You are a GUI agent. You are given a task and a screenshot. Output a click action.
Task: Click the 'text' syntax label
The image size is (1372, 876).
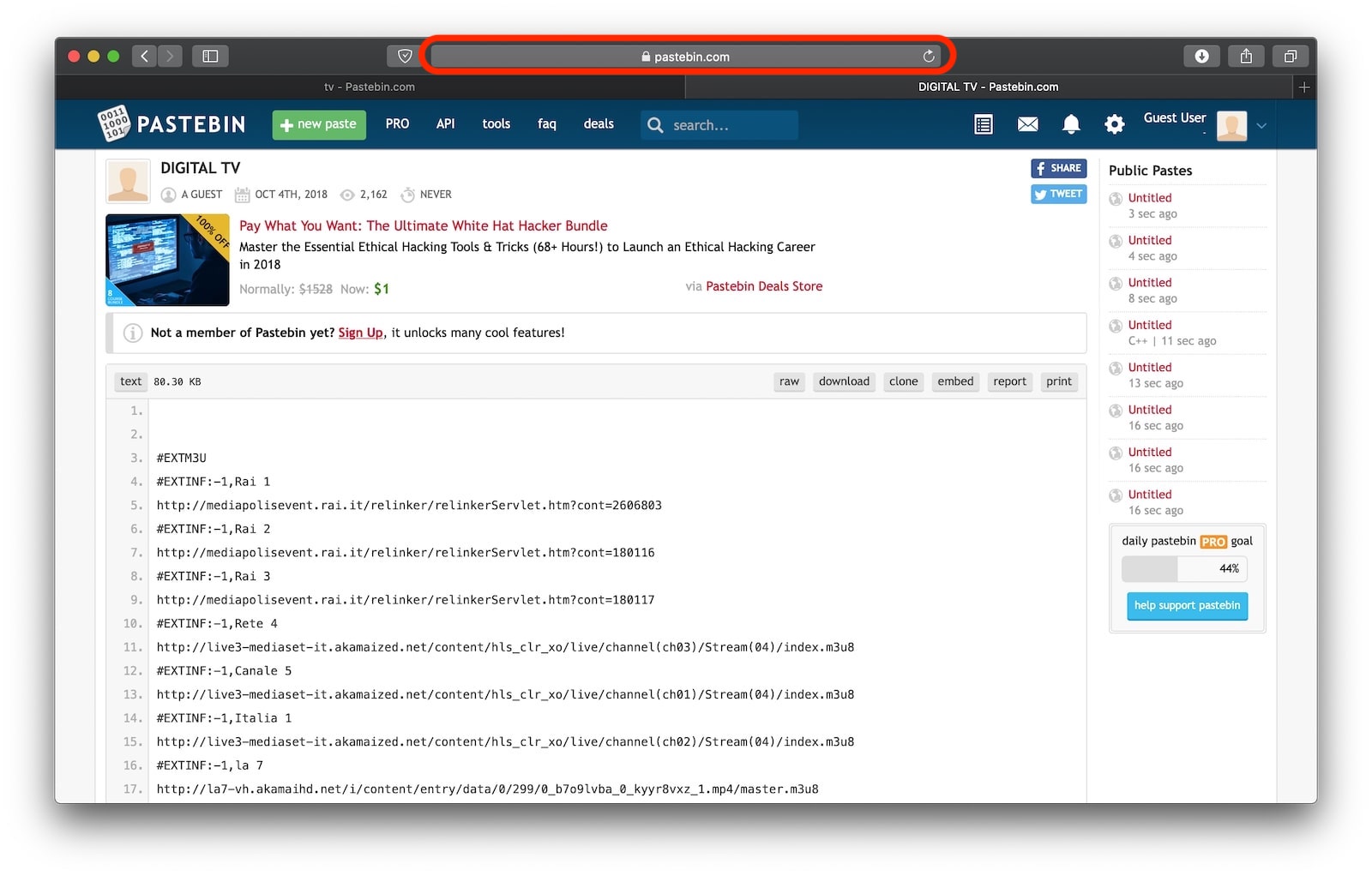pos(130,381)
